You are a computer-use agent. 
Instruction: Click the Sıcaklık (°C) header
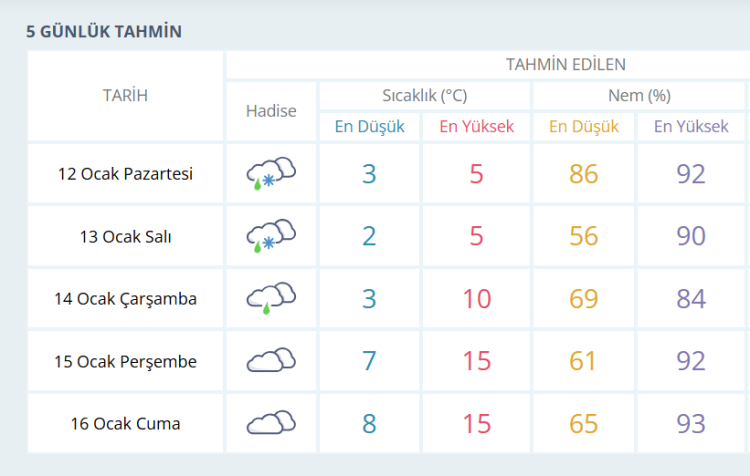point(425,96)
